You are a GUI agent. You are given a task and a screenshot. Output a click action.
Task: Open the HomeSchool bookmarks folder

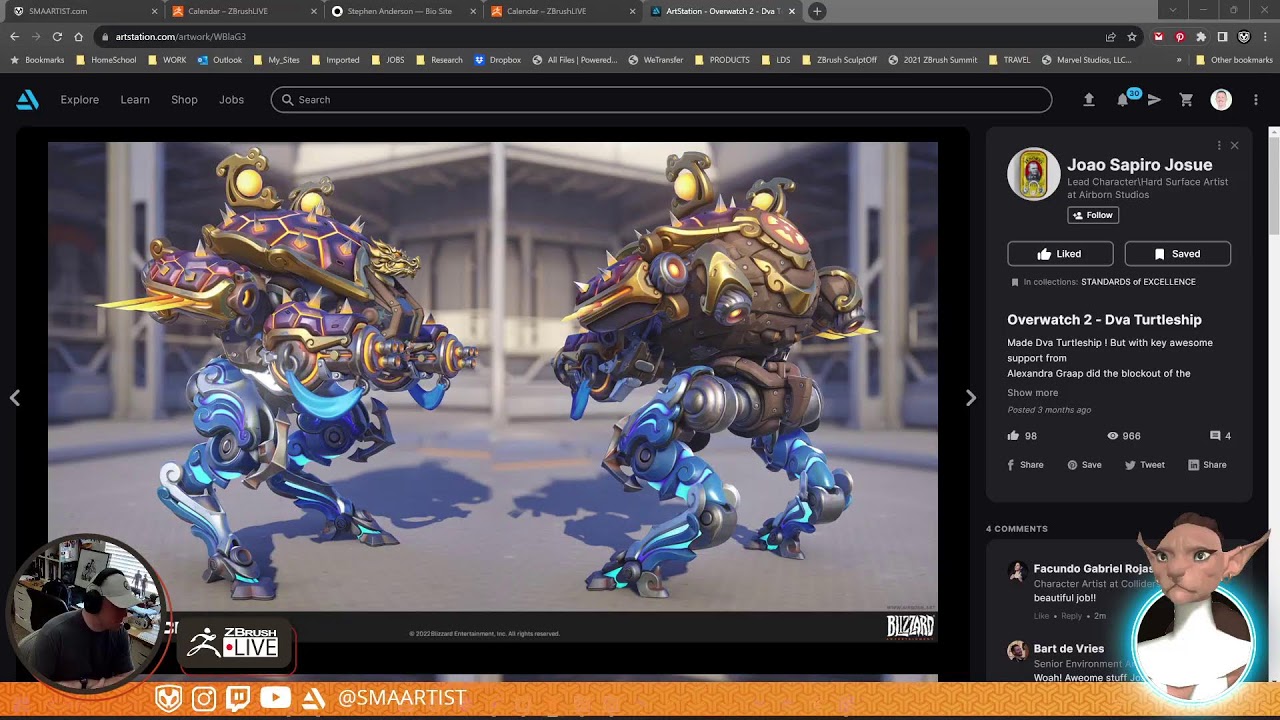(x=106, y=60)
